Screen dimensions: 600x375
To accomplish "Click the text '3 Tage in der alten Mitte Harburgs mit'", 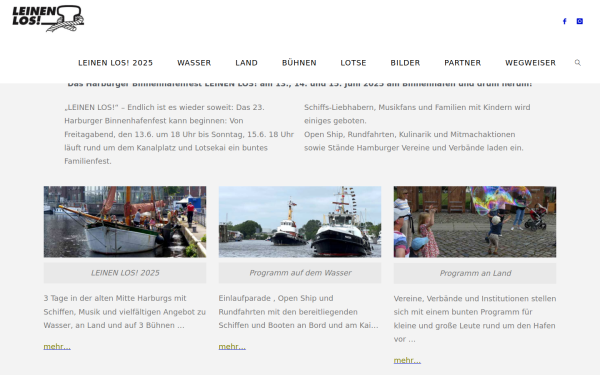I will click(115, 298).
